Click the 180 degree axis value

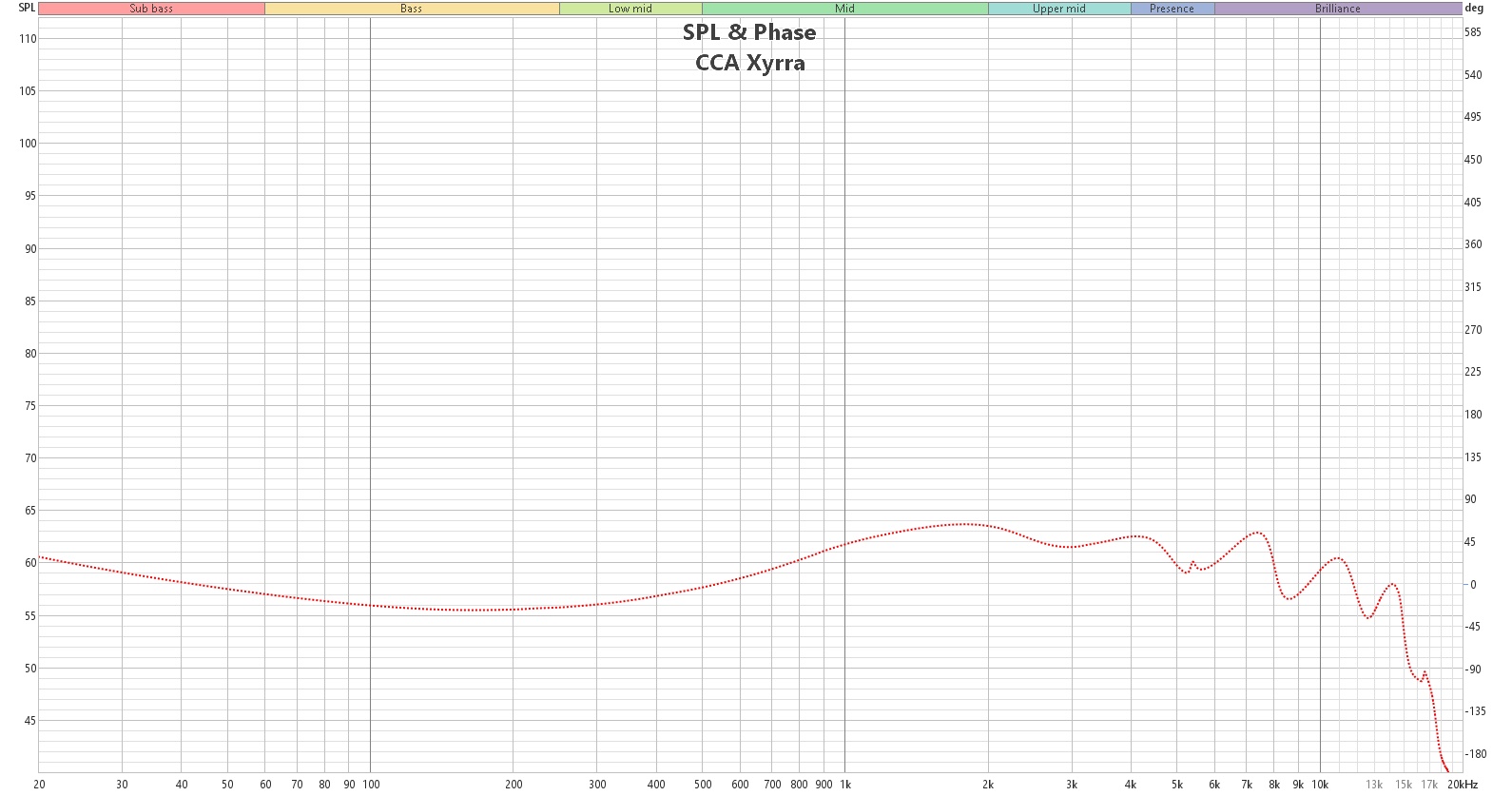pos(1473,415)
